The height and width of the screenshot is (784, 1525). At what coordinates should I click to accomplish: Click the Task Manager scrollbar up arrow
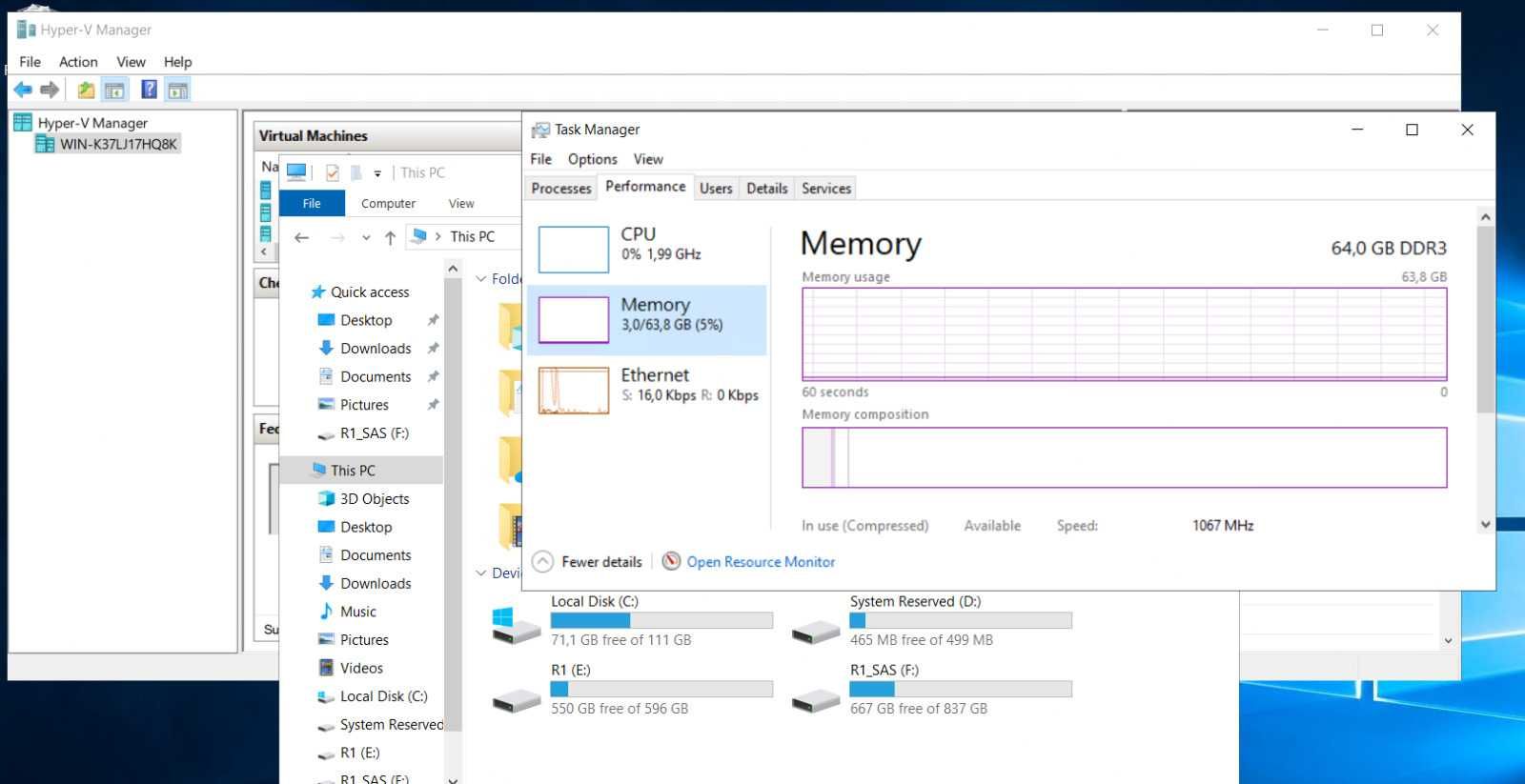[1485, 217]
